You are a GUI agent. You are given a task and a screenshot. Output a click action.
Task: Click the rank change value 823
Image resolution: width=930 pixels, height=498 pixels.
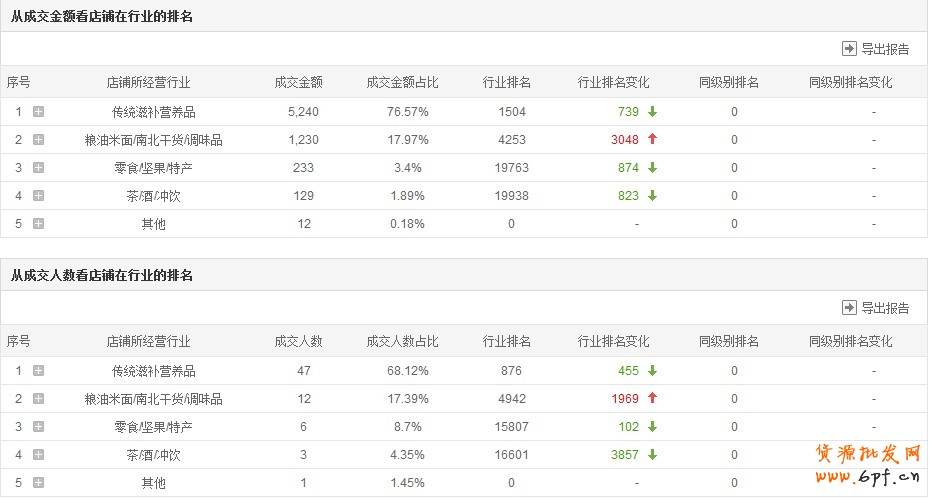(x=628, y=196)
